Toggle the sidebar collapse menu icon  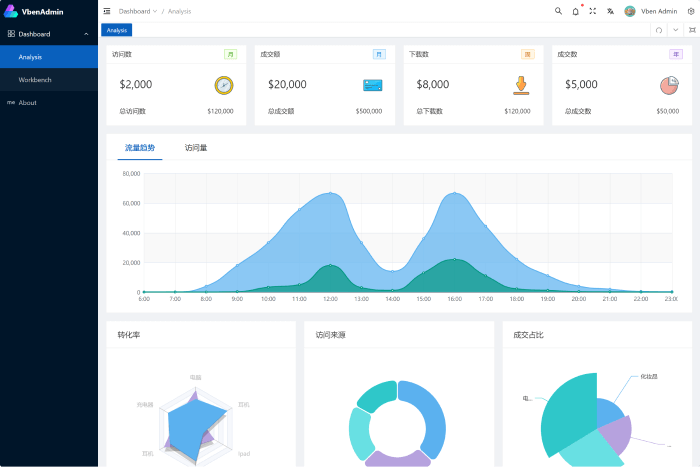pos(107,11)
